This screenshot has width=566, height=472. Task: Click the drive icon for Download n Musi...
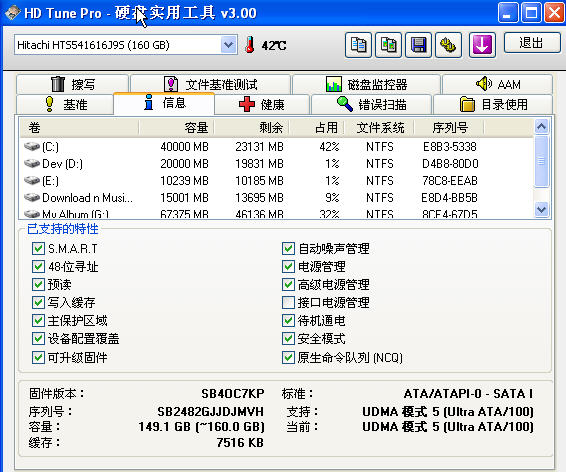click(x=32, y=197)
